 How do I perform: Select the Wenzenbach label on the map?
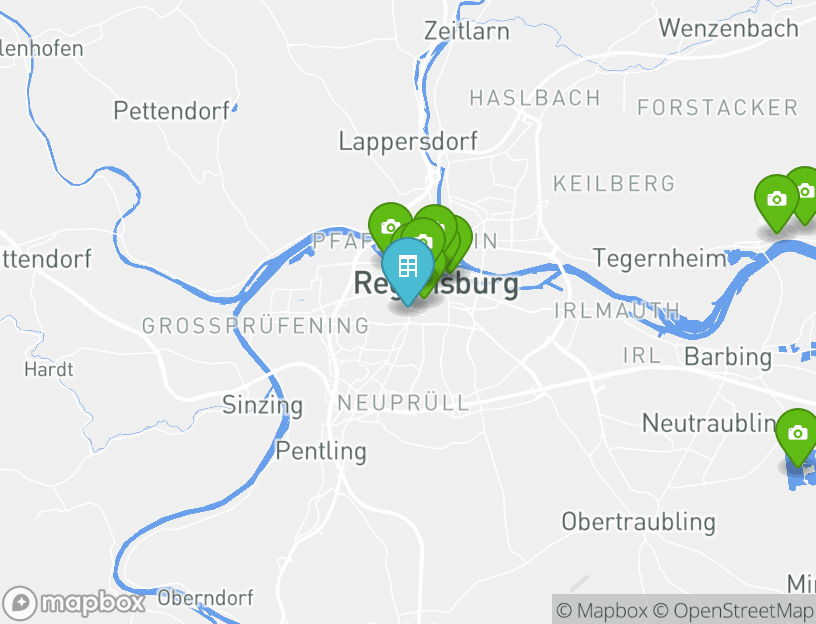[729, 28]
